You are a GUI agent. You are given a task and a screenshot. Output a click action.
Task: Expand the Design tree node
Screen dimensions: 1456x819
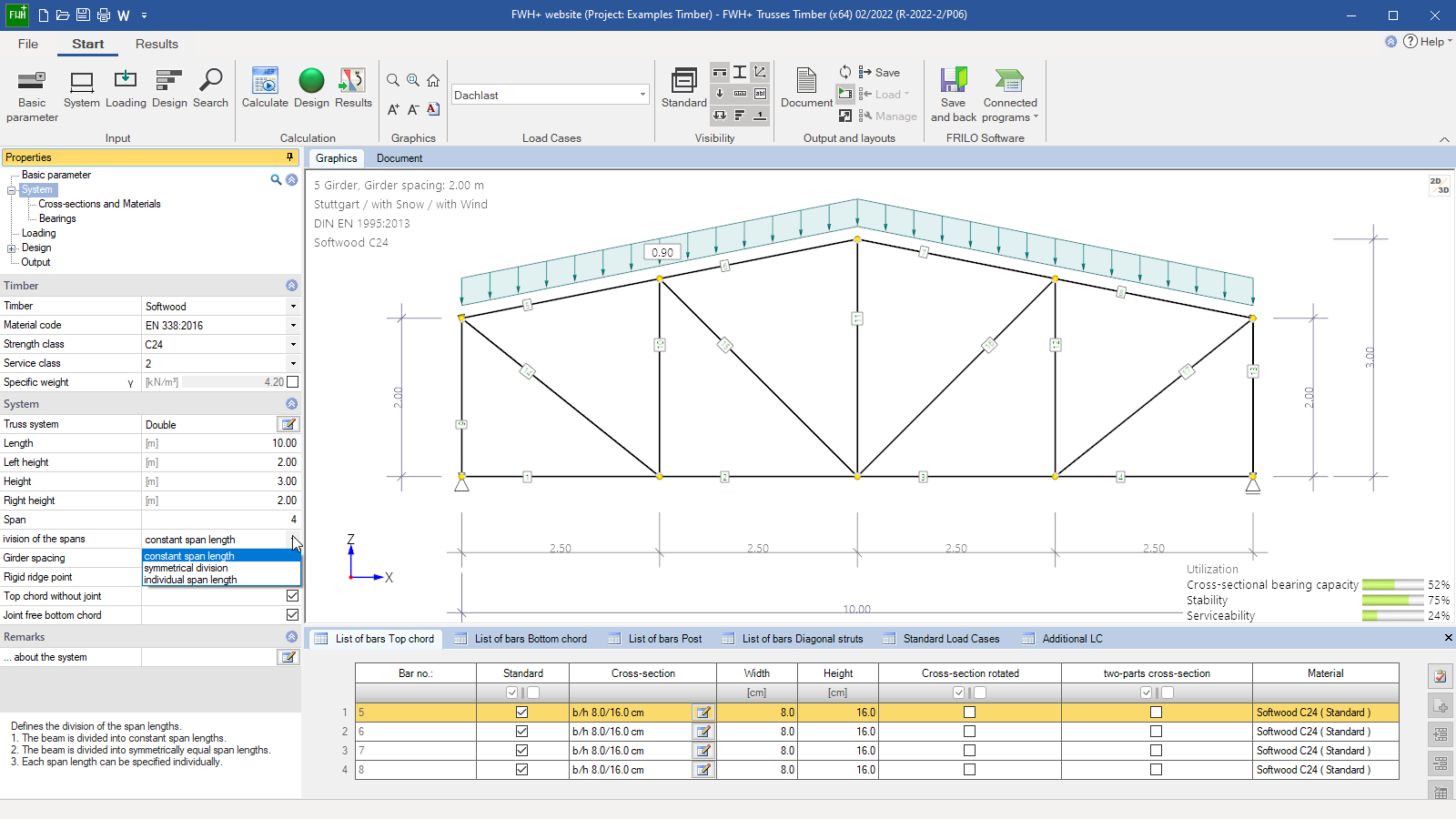click(x=12, y=248)
